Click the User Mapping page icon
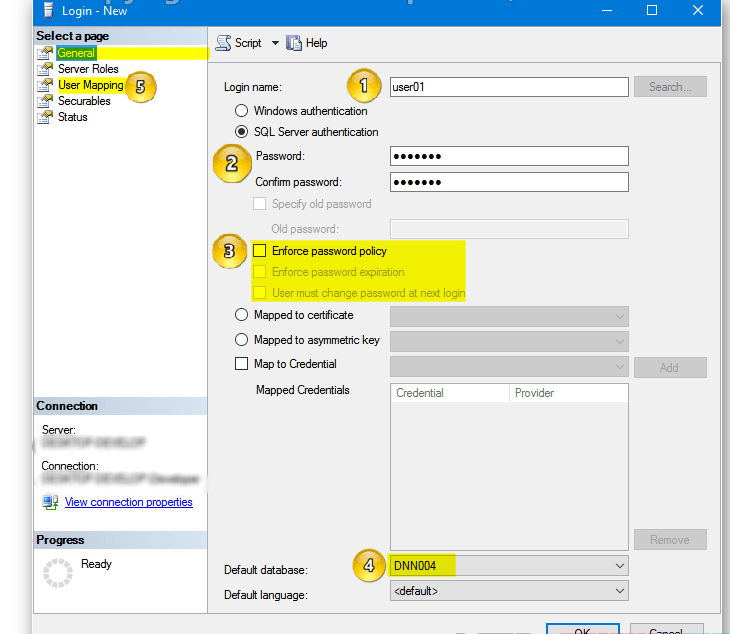The height and width of the screenshot is (634, 730). [45, 85]
